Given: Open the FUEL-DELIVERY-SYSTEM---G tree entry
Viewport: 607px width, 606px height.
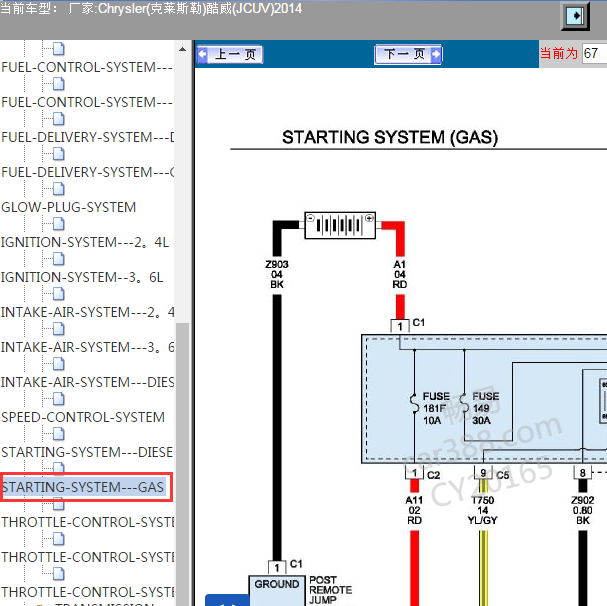Looking at the screenshot, I should (87, 172).
